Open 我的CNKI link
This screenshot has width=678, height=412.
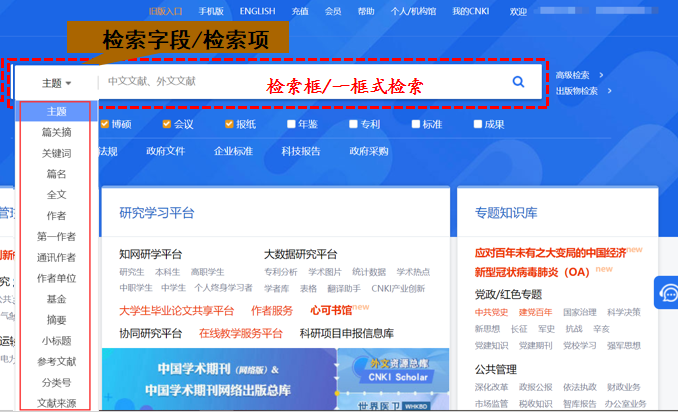(470, 11)
